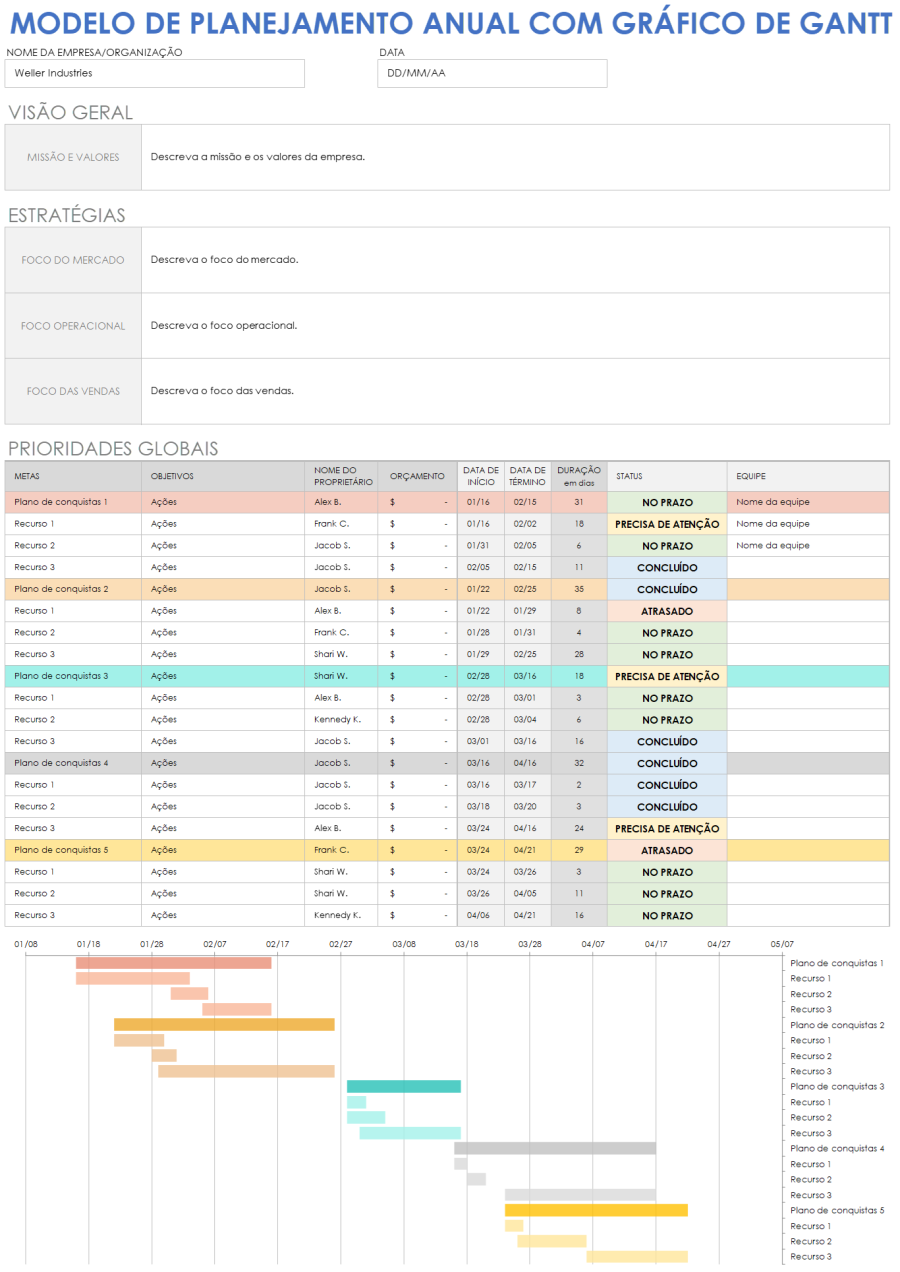This screenshot has height=1272, width=900.
Task: Select owner Shari W. in Plano de conquistas 3 row
Action: pos(333,676)
